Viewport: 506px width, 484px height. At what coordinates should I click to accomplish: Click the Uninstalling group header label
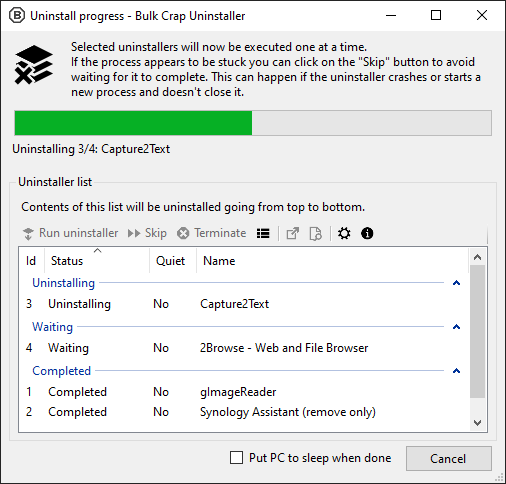[x=63, y=283]
